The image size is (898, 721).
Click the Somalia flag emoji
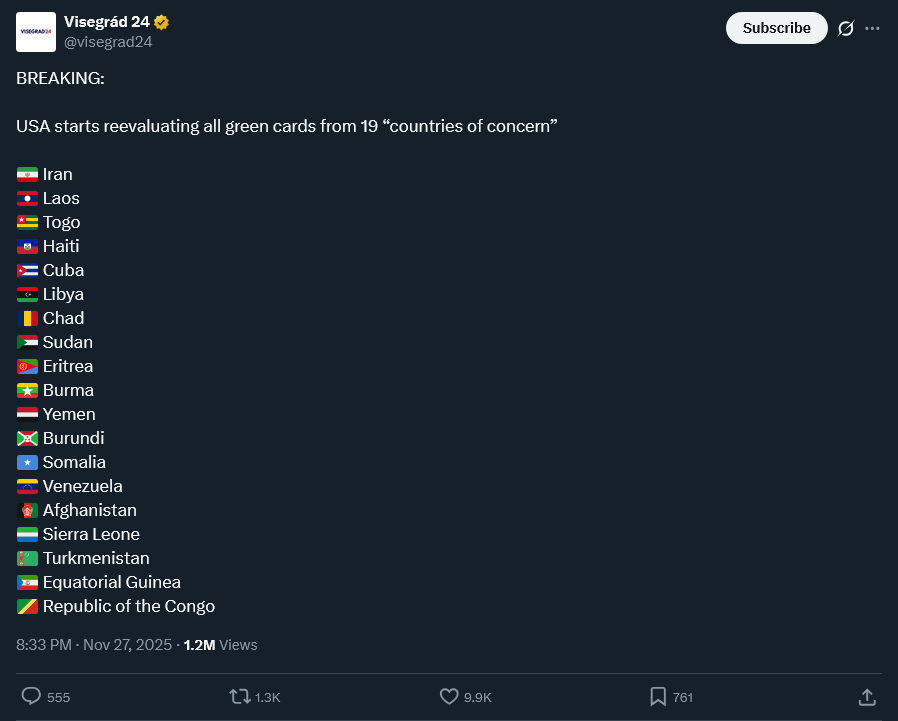pos(27,463)
